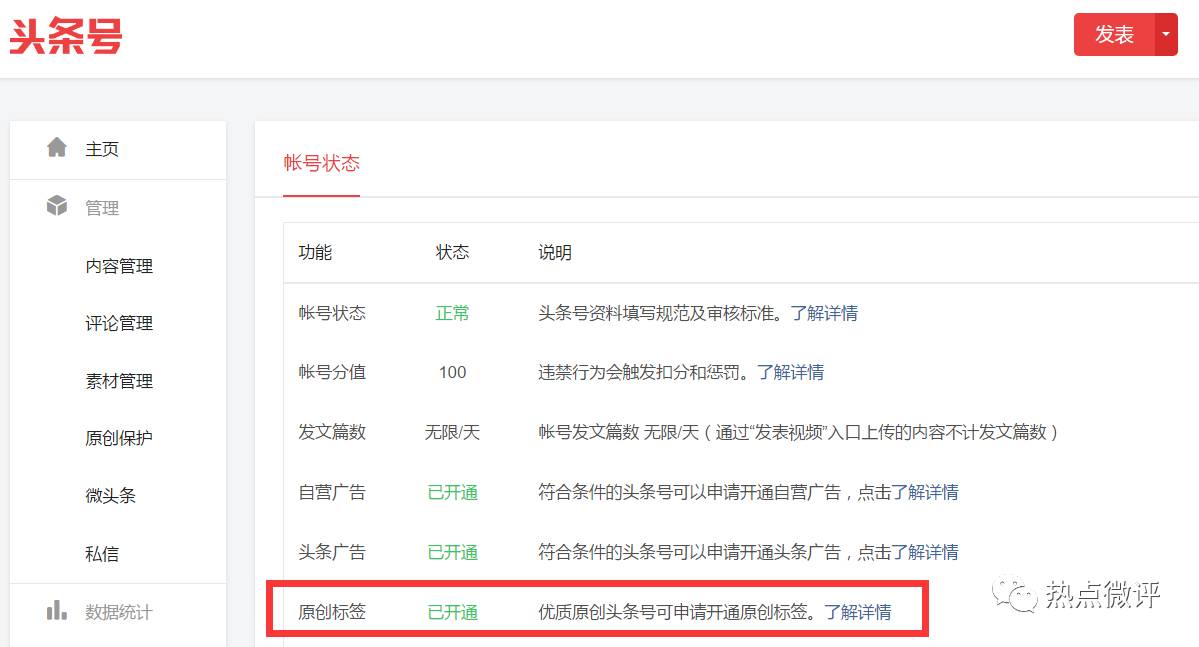The width and height of the screenshot is (1199, 647).
Task: Click the 头条广告 row label
Action: tap(332, 552)
